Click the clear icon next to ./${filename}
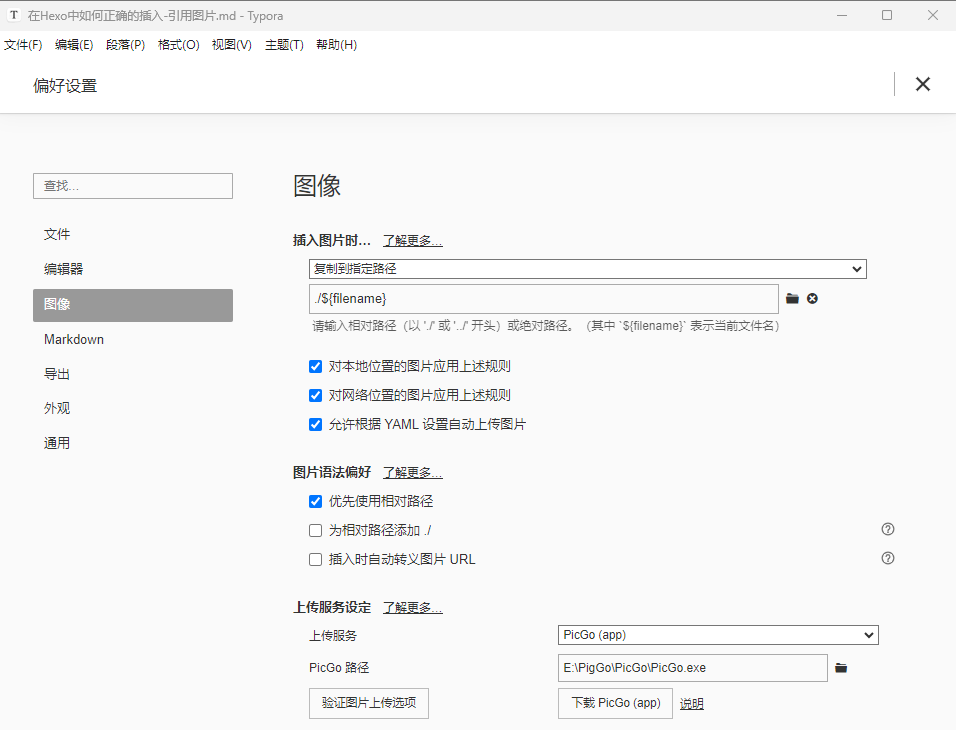The image size is (956, 730). [x=813, y=299]
